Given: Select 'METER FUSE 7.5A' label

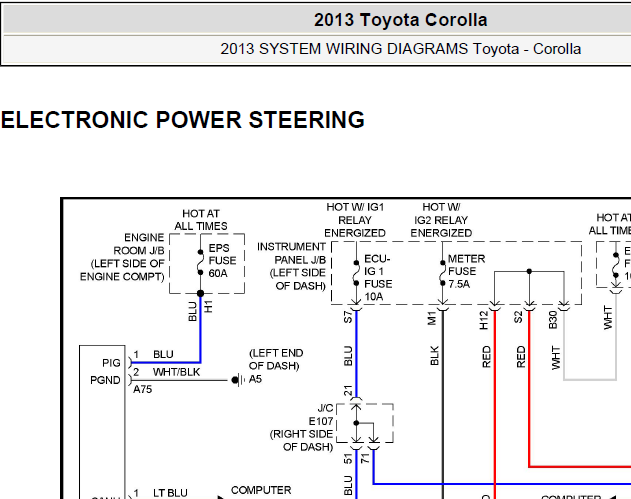Looking at the screenshot, I should pyautogui.click(x=466, y=271).
